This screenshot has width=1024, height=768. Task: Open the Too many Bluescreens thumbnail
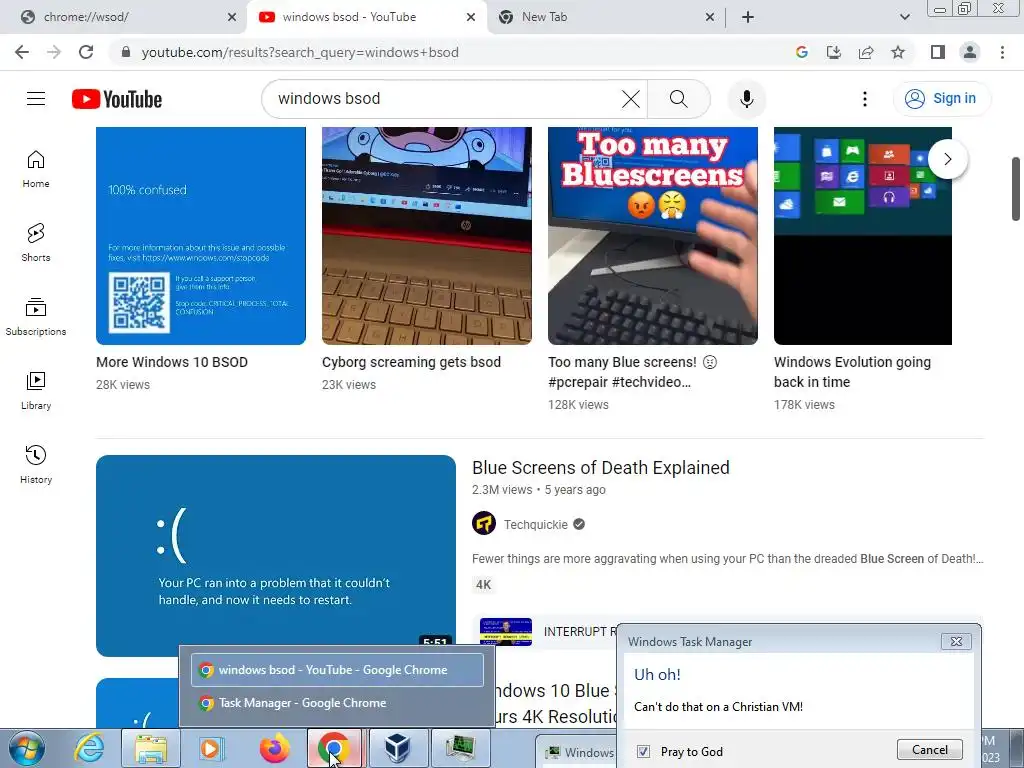[x=652, y=236]
